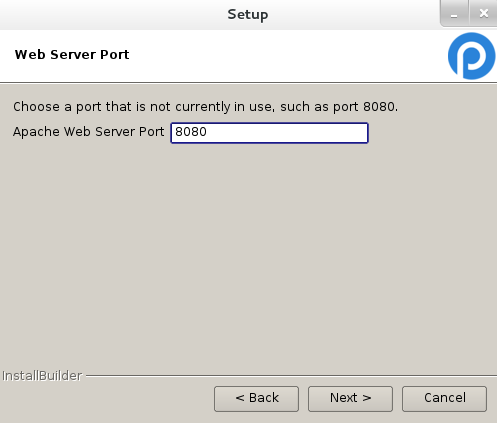Screen dimensions: 497x423
Task: Click the port instruction sentence
Action: (x=205, y=107)
